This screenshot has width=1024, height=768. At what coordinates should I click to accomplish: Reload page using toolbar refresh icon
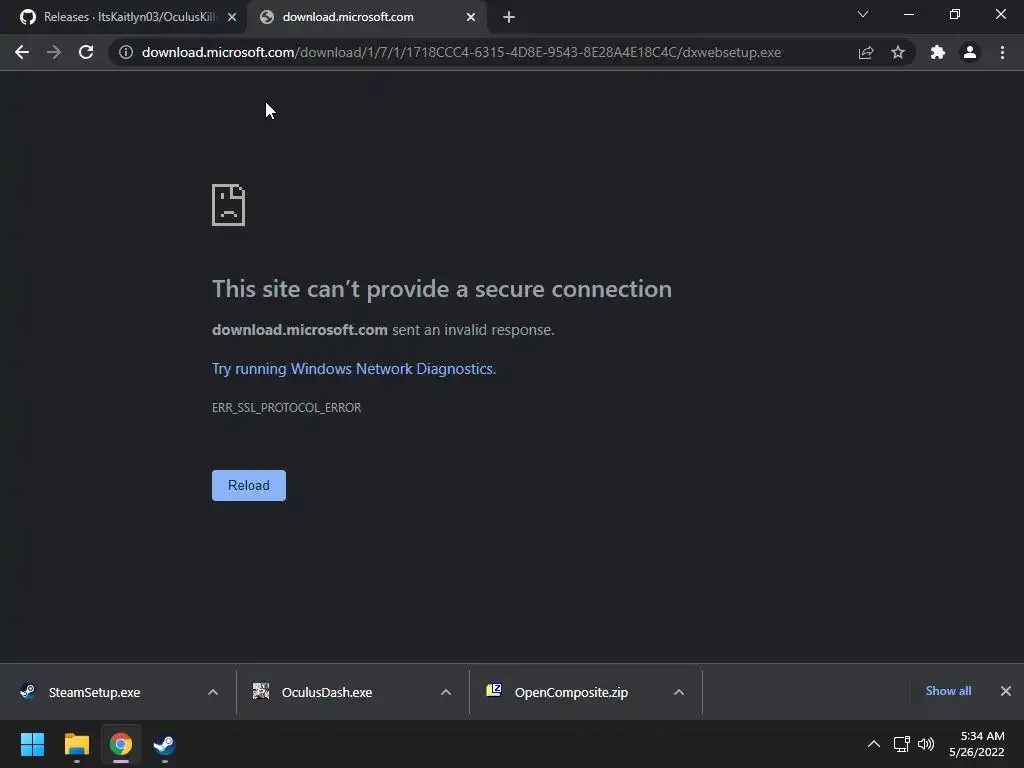pyautogui.click(x=86, y=52)
